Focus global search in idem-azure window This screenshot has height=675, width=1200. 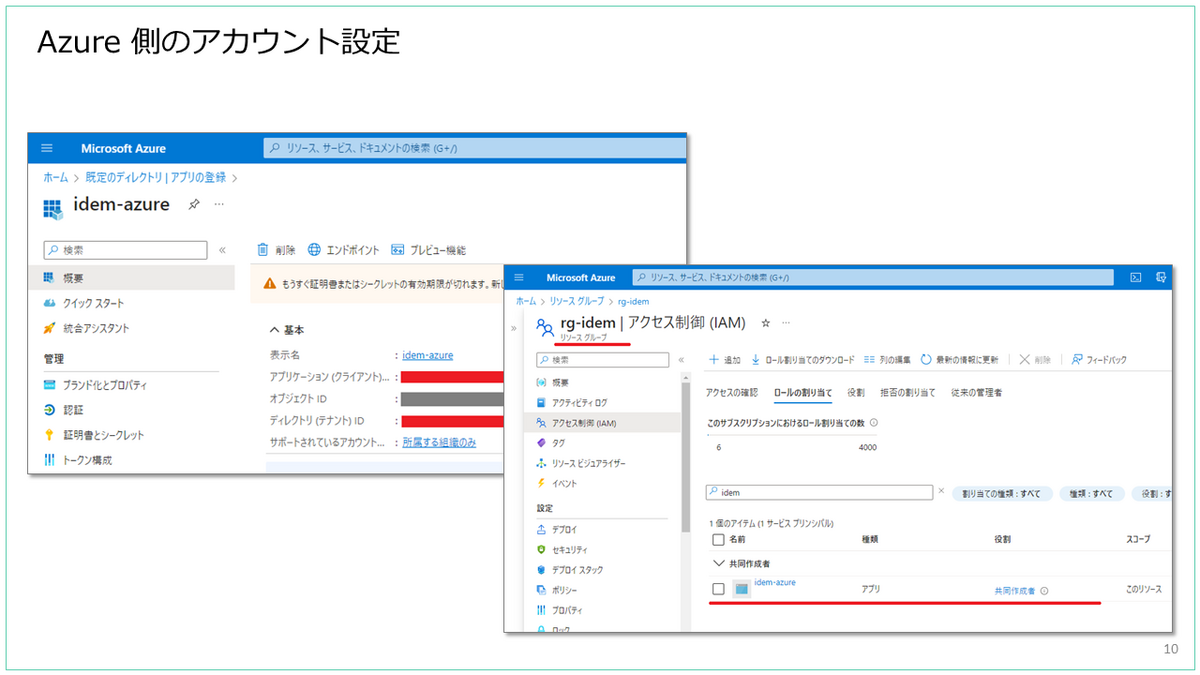tap(475, 148)
